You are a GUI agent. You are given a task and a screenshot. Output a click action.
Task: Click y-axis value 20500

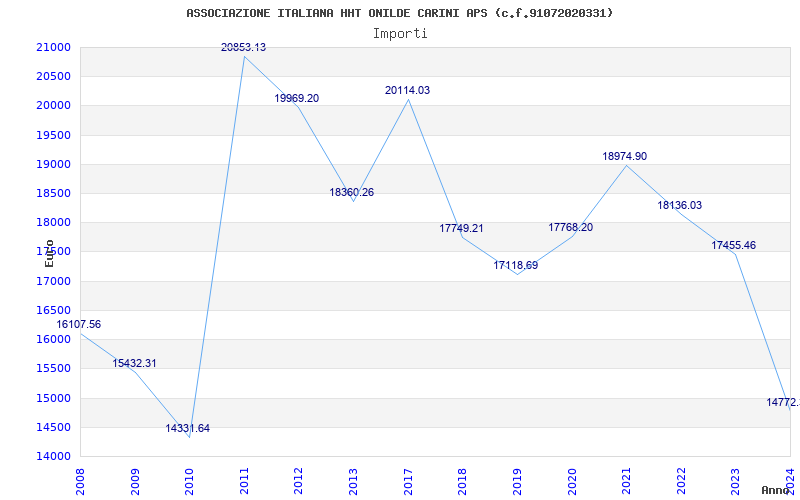pos(53,77)
